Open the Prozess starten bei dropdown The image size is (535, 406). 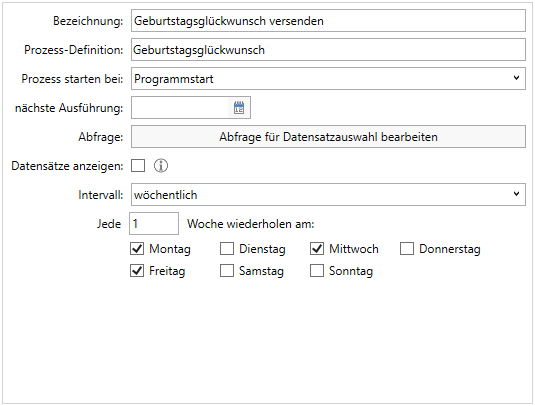[328, 79]
